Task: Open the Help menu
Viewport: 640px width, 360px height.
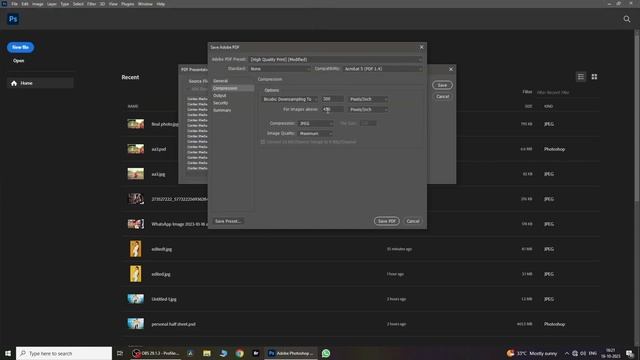Action: tap(161, 4)
